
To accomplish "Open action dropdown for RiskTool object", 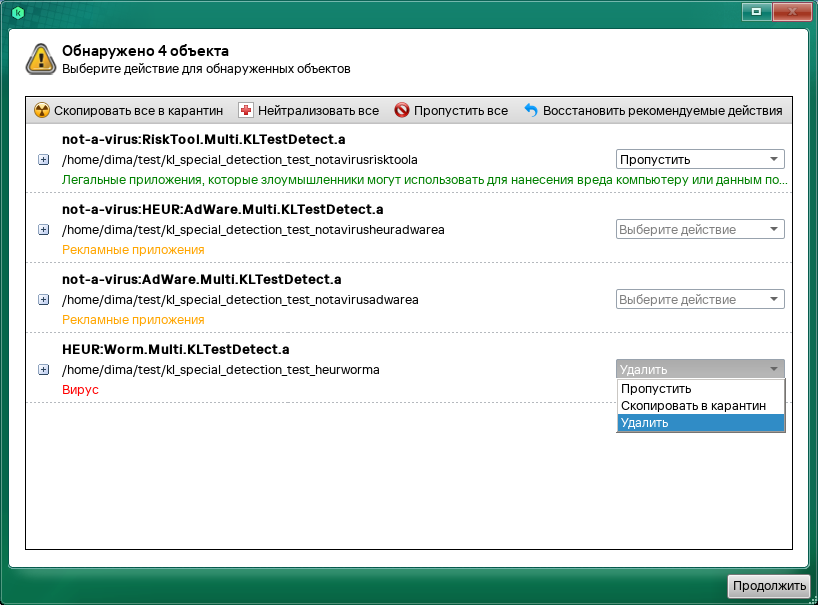I will [x=699, y=159].
